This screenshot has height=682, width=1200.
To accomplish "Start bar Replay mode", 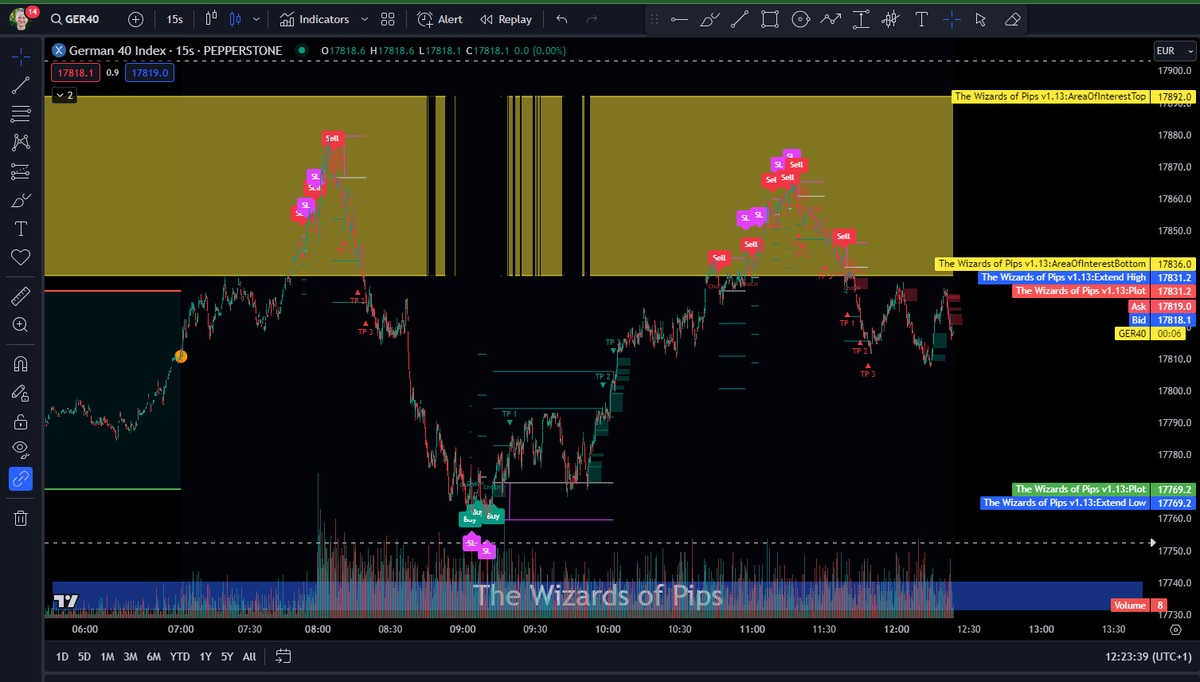I will click(x=506, y=19).
